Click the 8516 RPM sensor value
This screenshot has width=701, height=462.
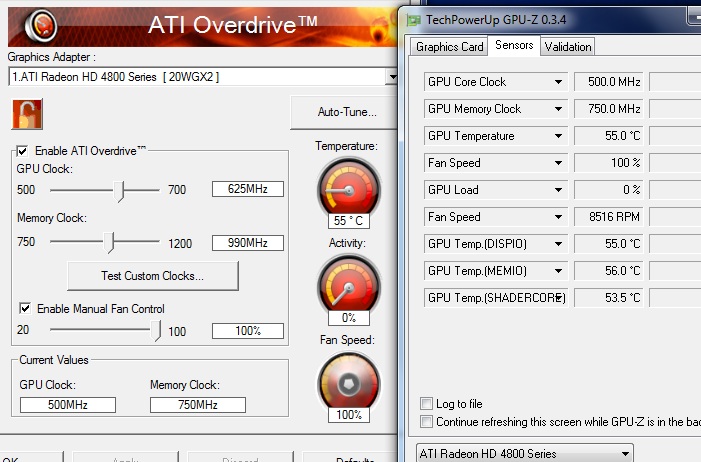click(609, 217)
